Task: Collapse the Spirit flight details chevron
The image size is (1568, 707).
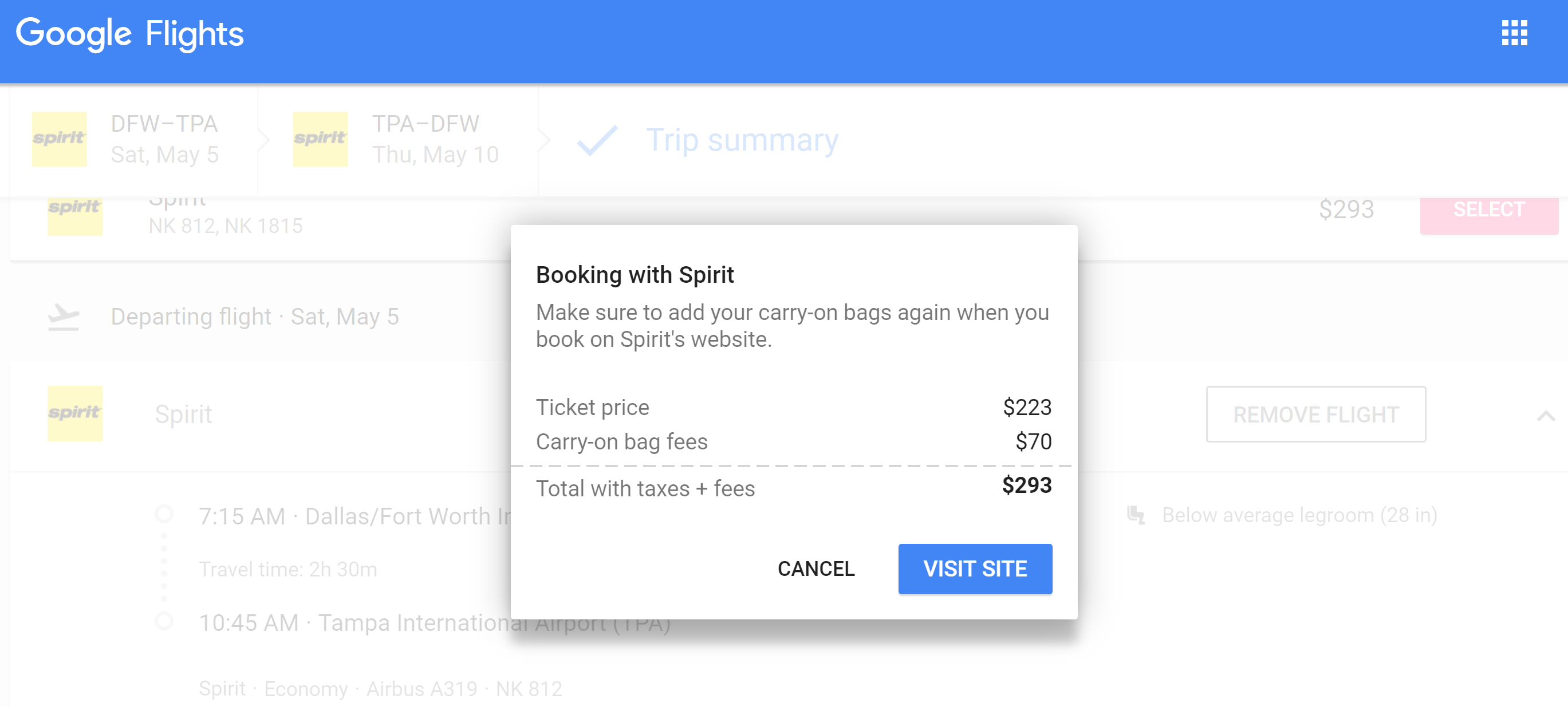Action: point(1546,416)
